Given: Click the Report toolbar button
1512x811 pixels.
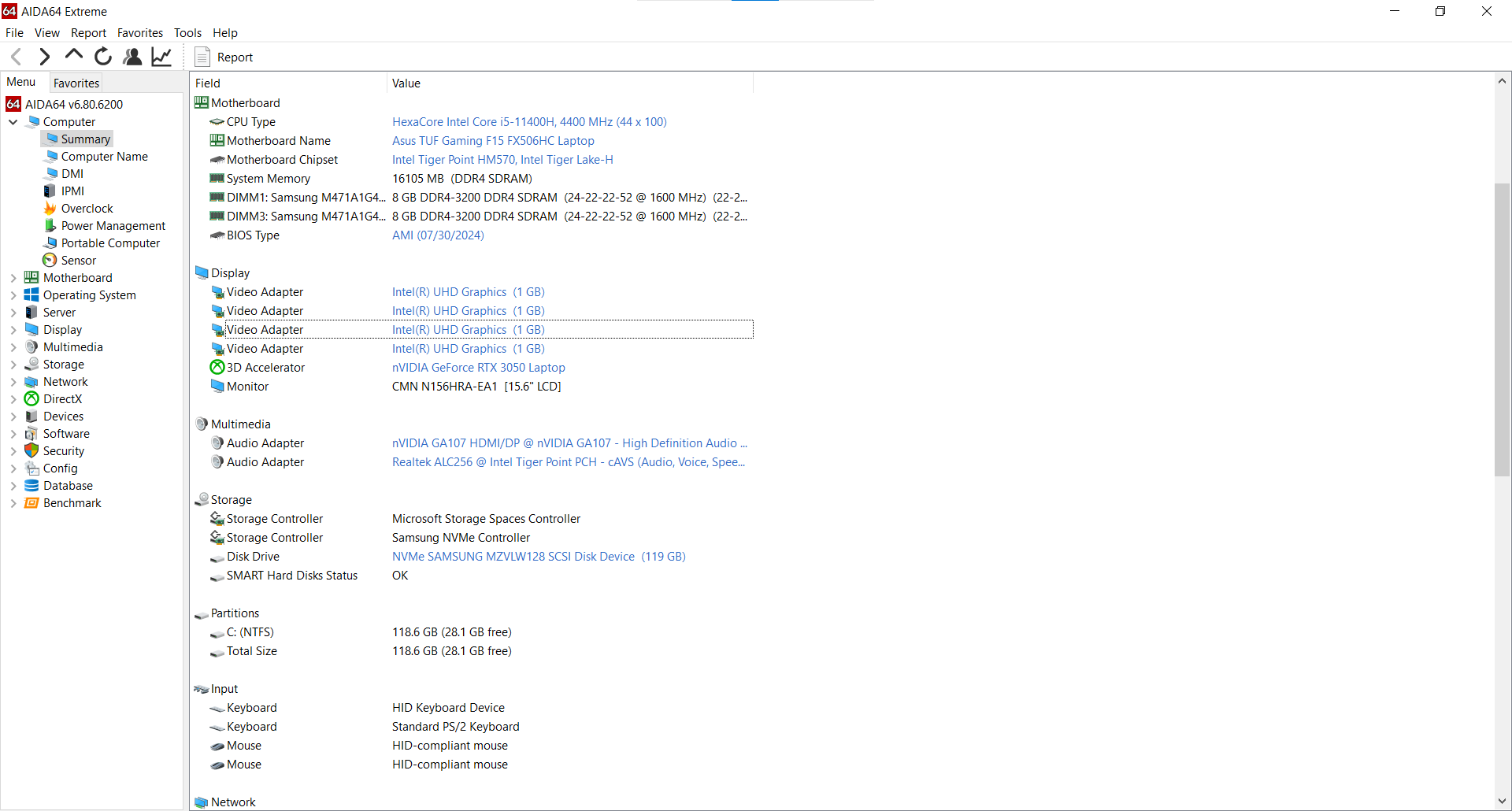Looking at the screenshot, I should 224,57.
